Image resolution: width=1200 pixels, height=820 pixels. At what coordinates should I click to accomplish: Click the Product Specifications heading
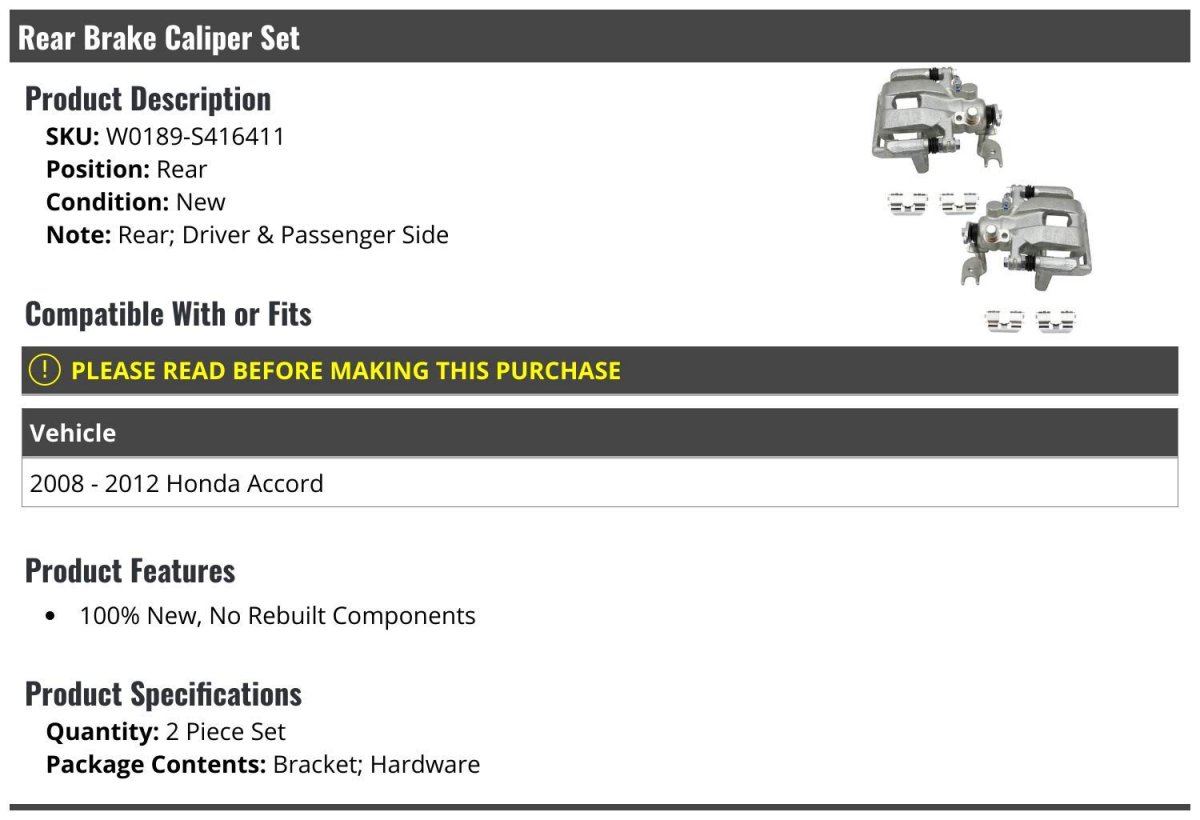click(163, 694)
